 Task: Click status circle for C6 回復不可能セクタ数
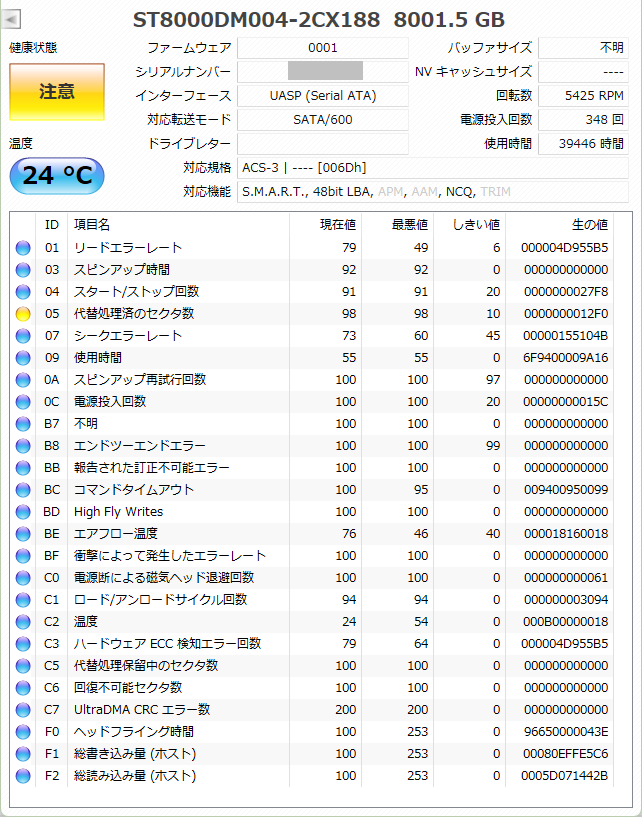(x=23, y=688)
